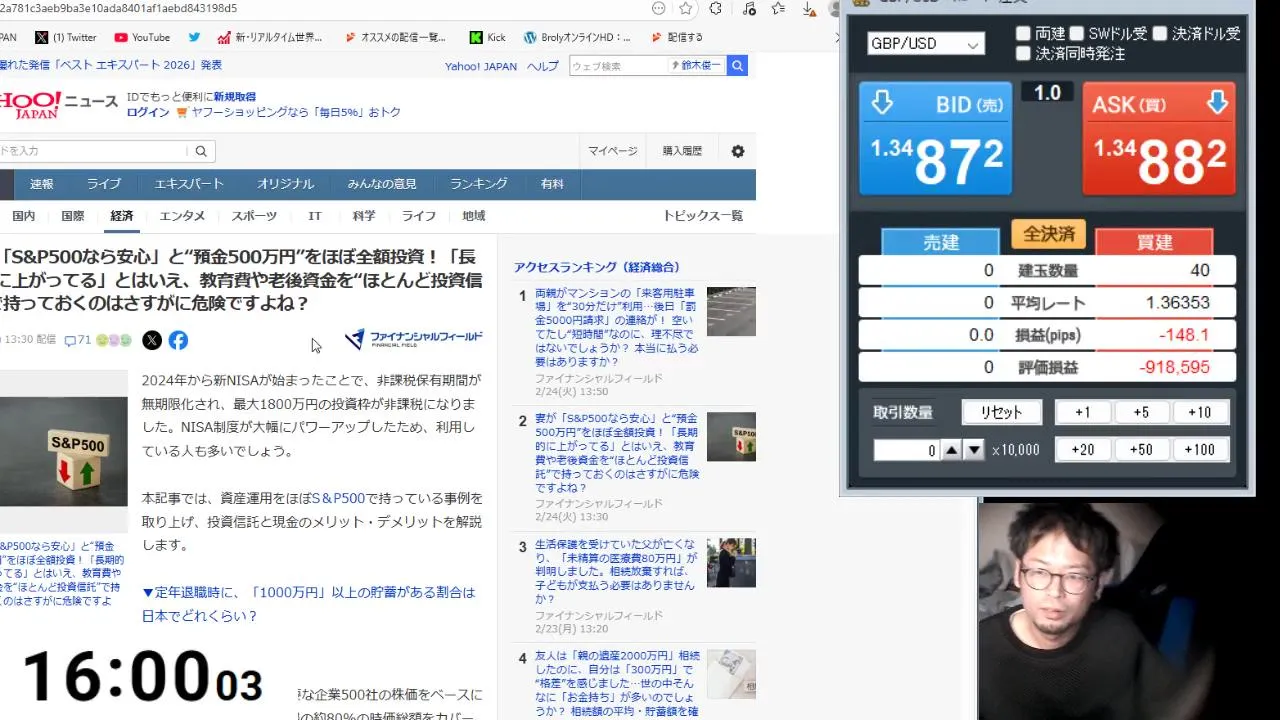Click the ASK buy price panel
This screenshot has height=720, width=1280.
1159,138
